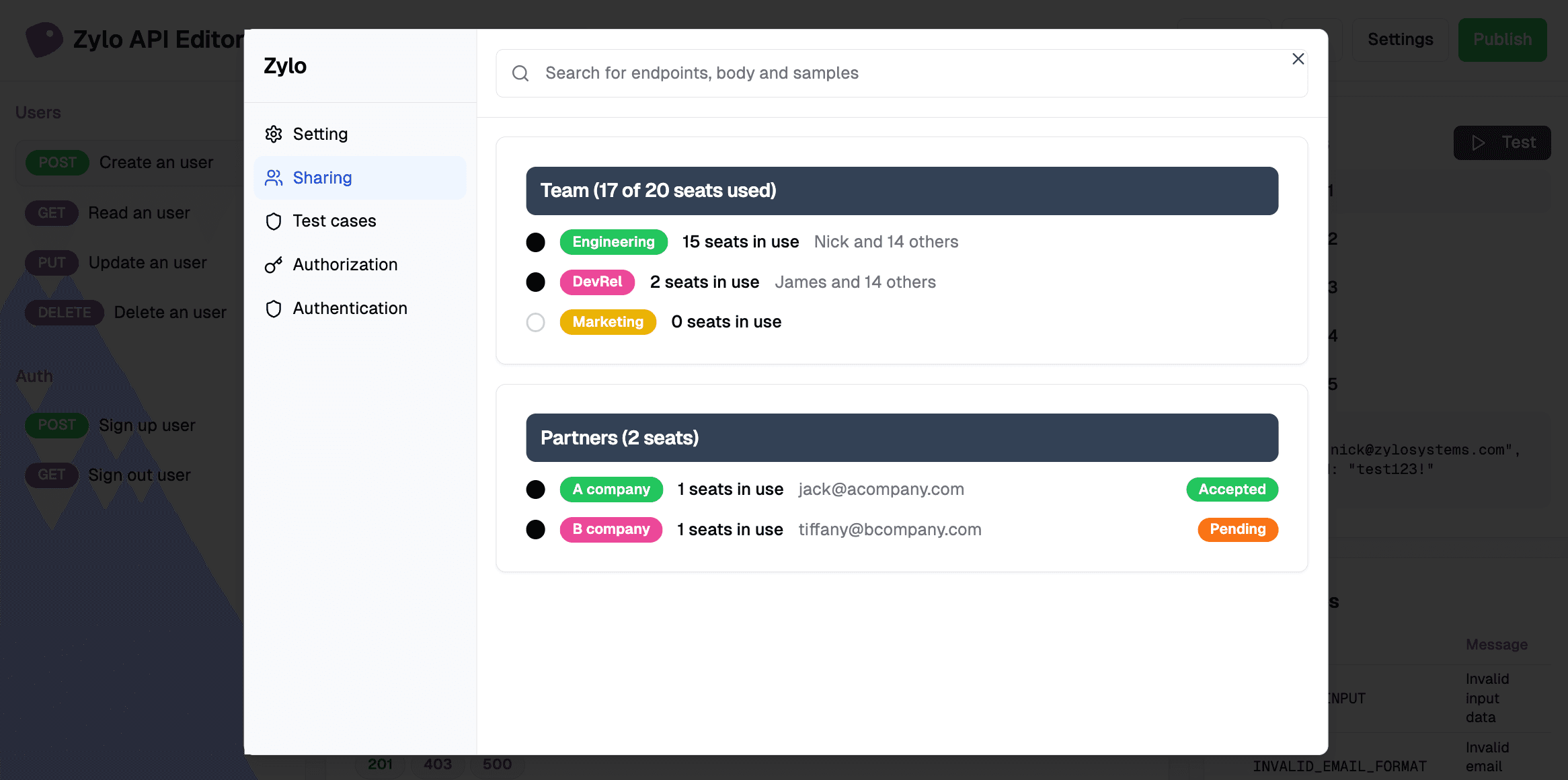1568x780 pixels.
Task: Expand 'Nick and 14 others' in Engineering row
Action: click(886, 241)
